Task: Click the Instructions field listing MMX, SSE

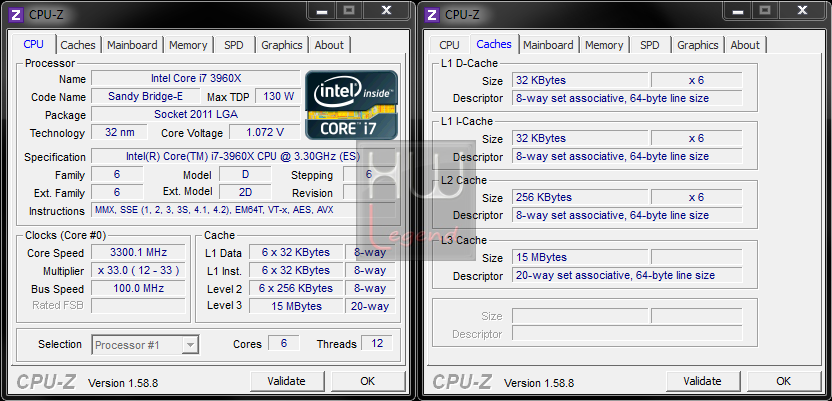Action: point(244,211)
